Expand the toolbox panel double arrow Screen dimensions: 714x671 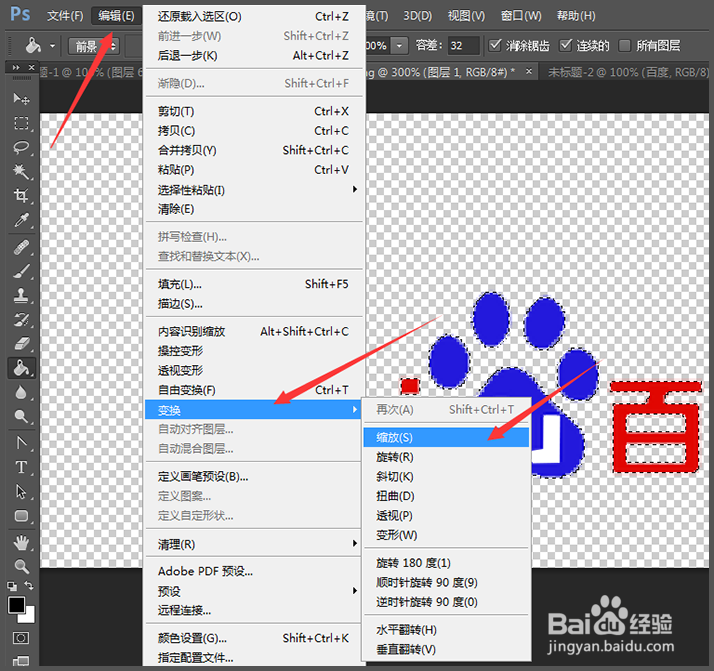(x=16, y=67)
